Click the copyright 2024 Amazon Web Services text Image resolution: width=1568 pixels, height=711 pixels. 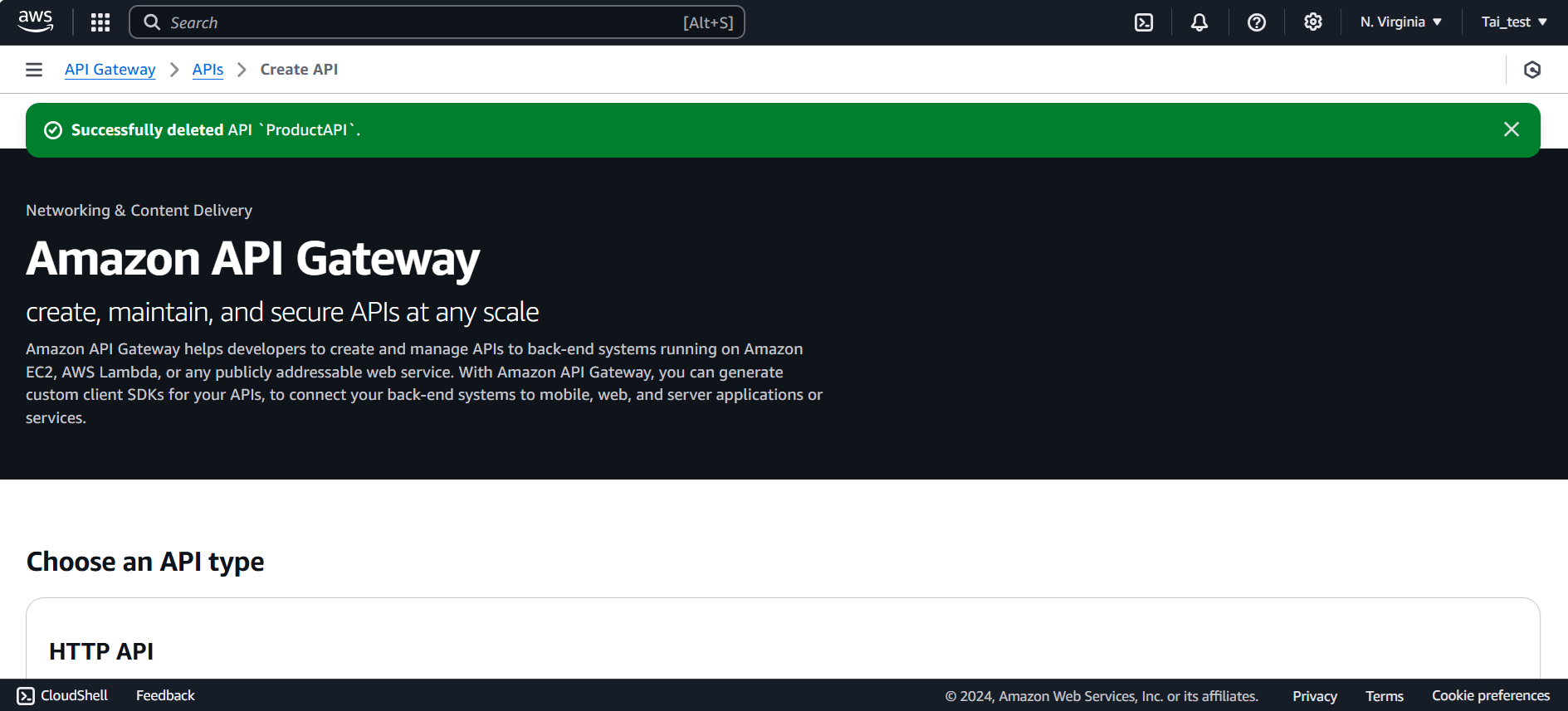click(x=1102, y=696)
